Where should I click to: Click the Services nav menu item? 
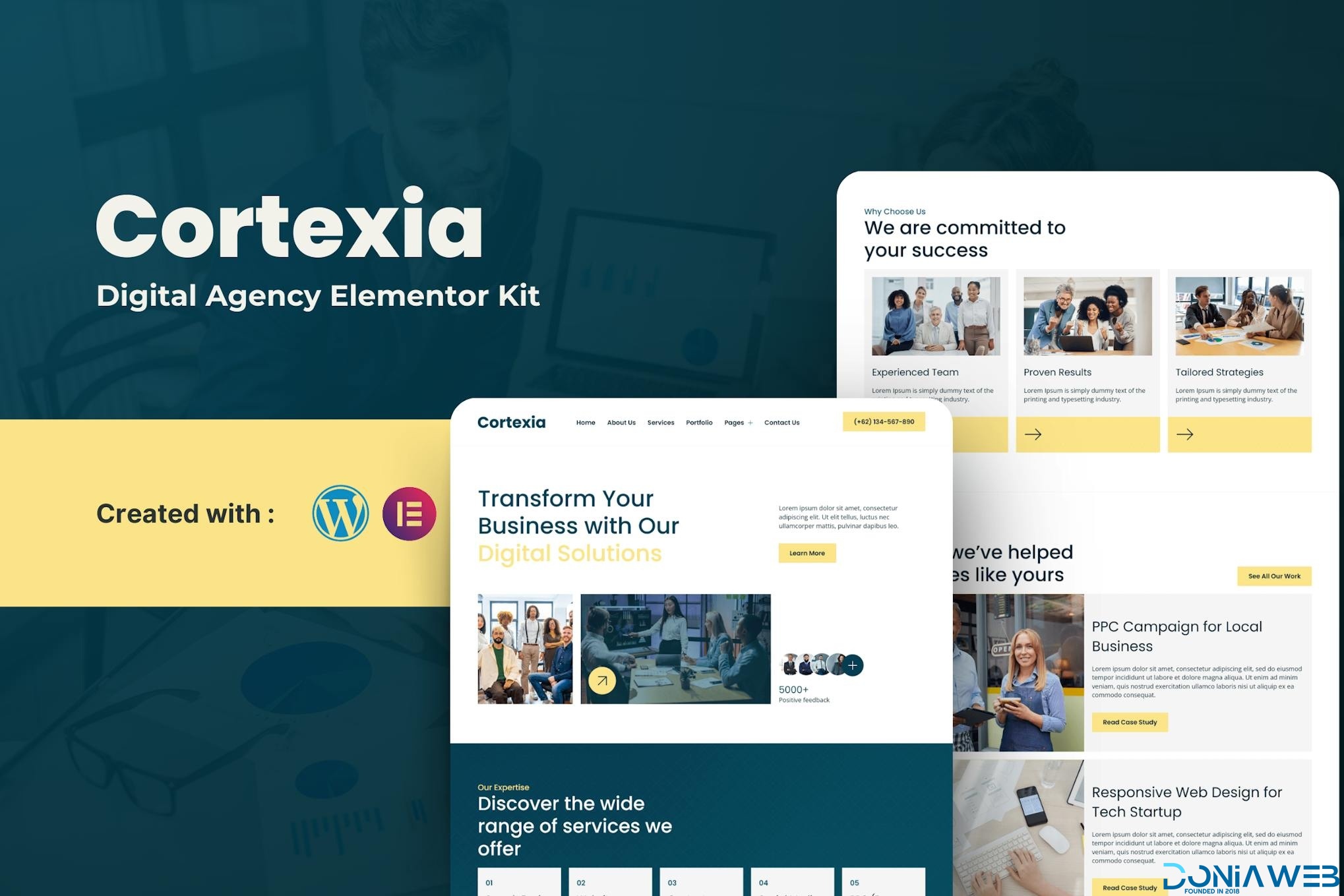(660, 422)
